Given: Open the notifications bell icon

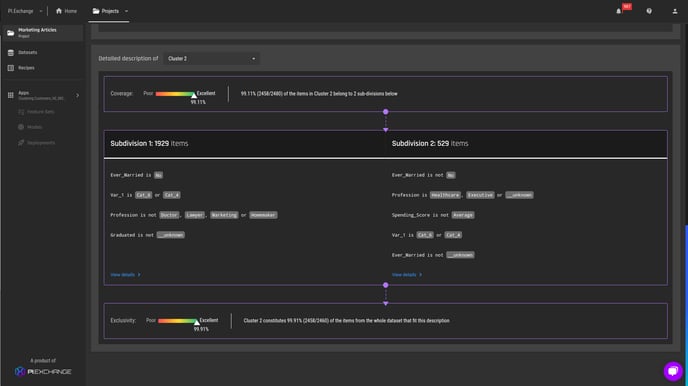Looking at the screenshot, I should (x=619, y=11).
